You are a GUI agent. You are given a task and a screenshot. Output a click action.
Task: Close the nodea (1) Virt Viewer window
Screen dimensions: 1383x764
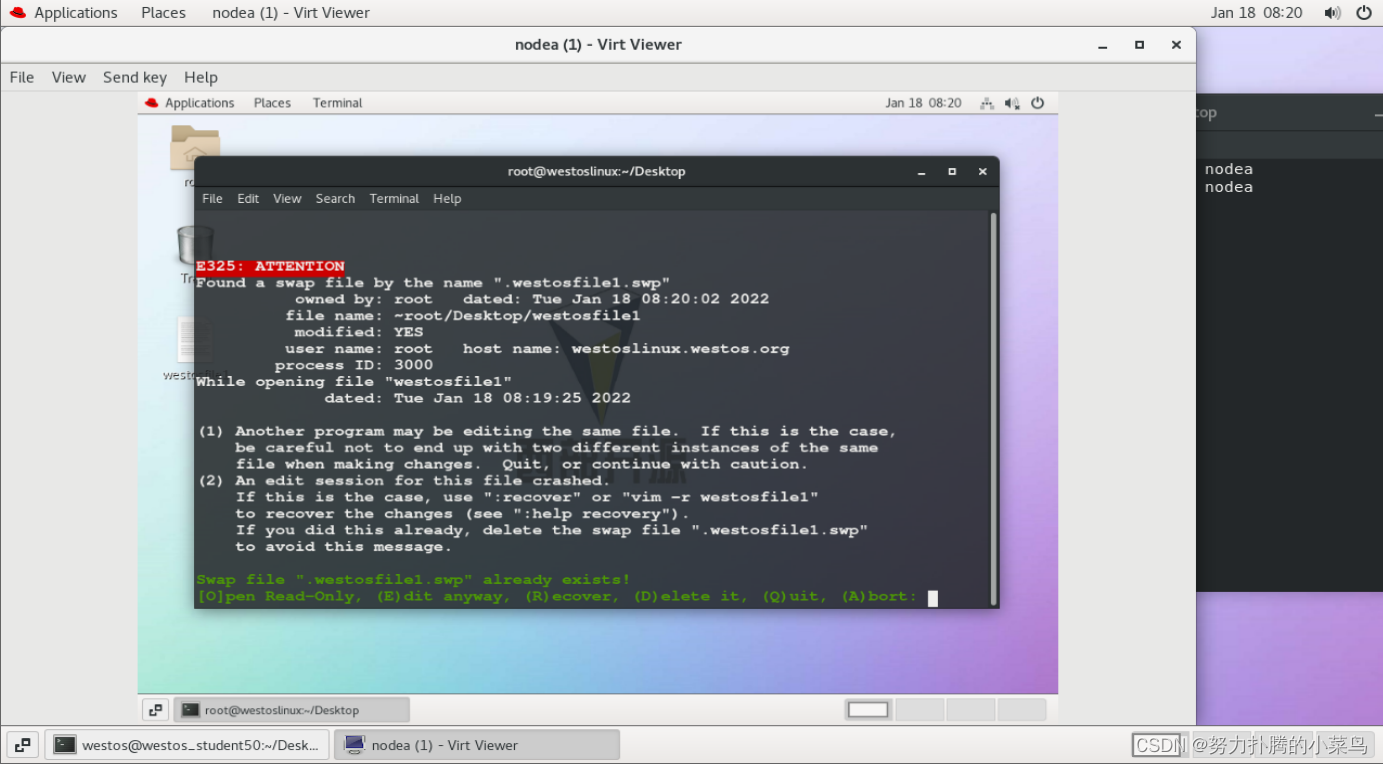(x=1176, y=45)
